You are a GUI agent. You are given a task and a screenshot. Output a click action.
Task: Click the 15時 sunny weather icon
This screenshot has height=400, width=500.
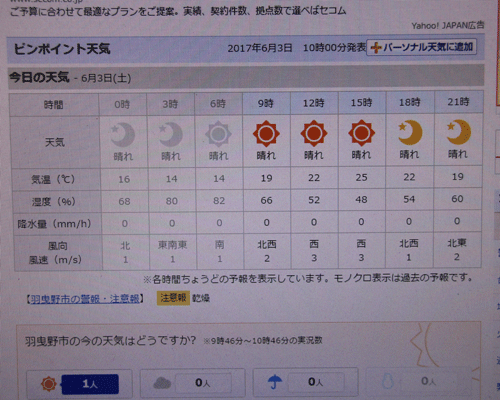tap(361, 133)
